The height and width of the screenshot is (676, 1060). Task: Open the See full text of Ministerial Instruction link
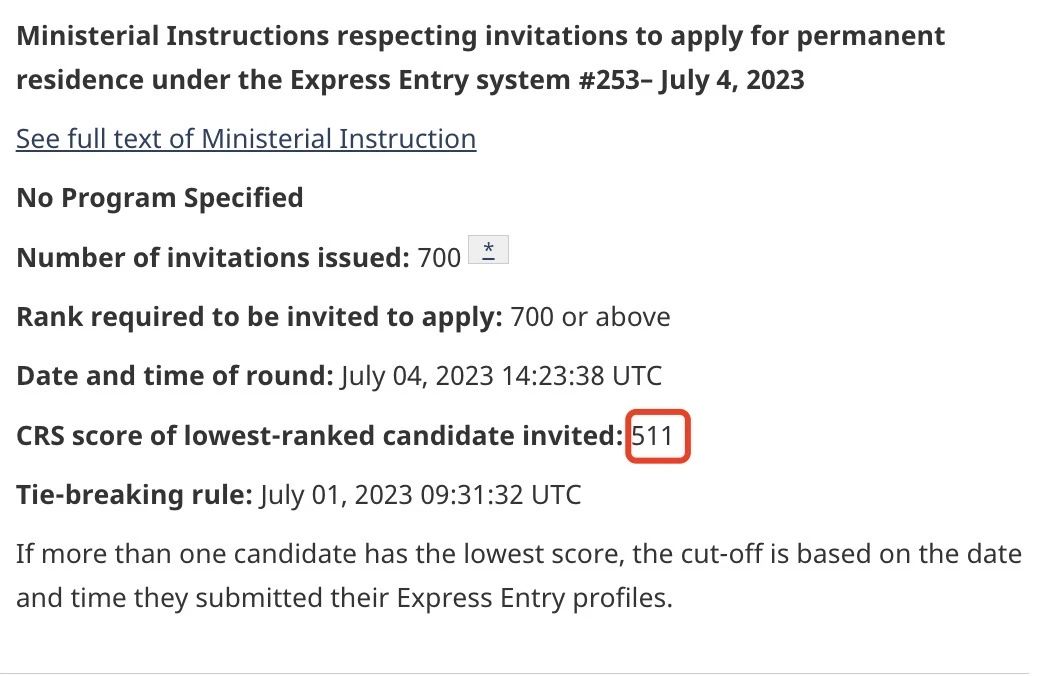(x=246, y=139)
